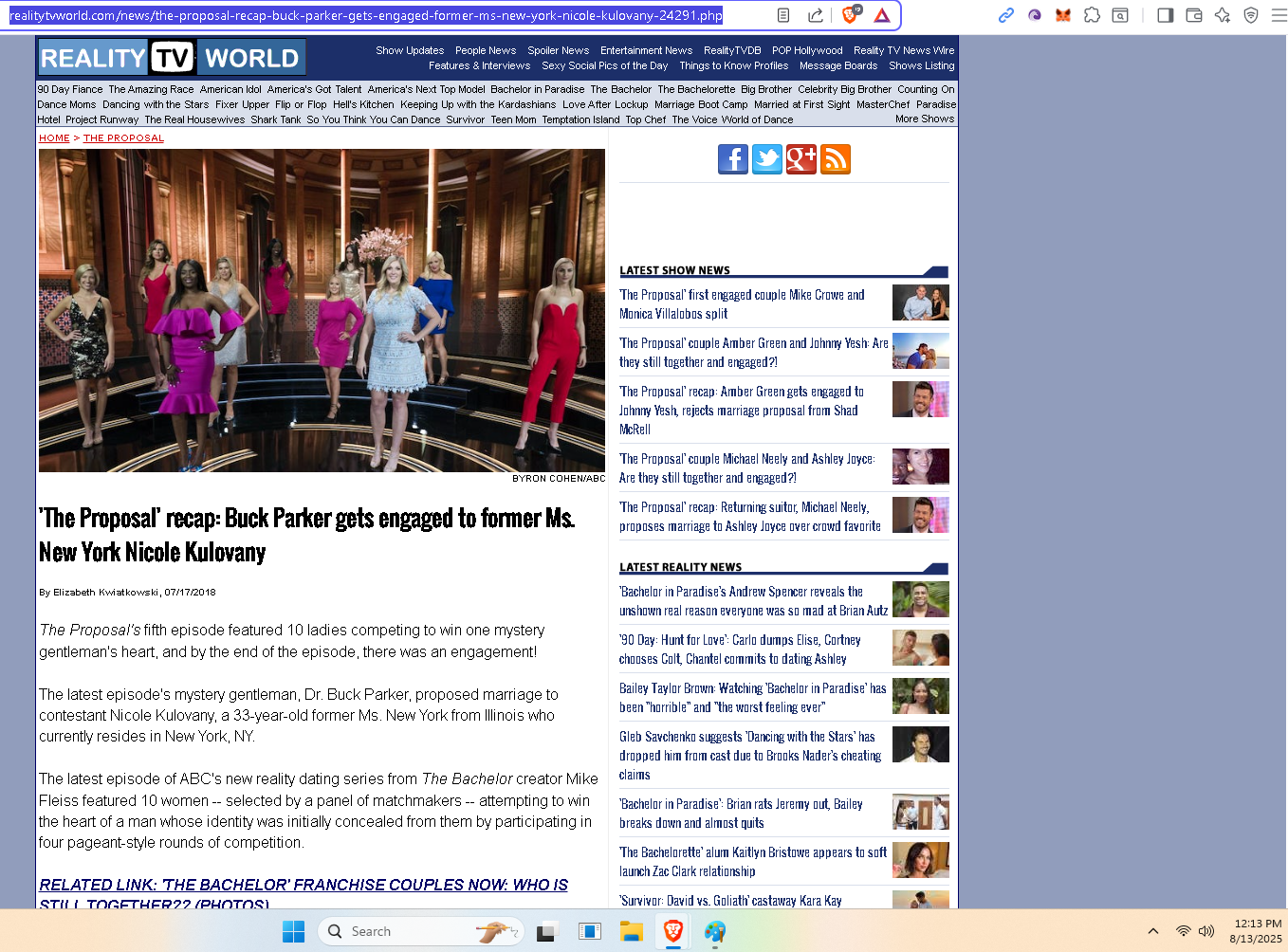Open Entertainment News menu item
This screenshot has height=952, width=1288.
(x=647, y=50)
